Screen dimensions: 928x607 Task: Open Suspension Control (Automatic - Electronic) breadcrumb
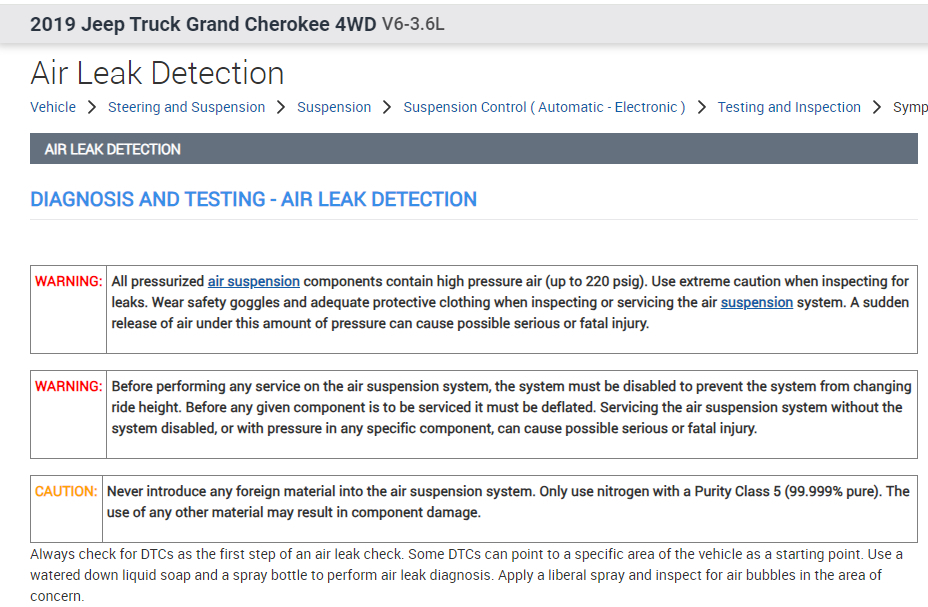click(x=544, y=107)
